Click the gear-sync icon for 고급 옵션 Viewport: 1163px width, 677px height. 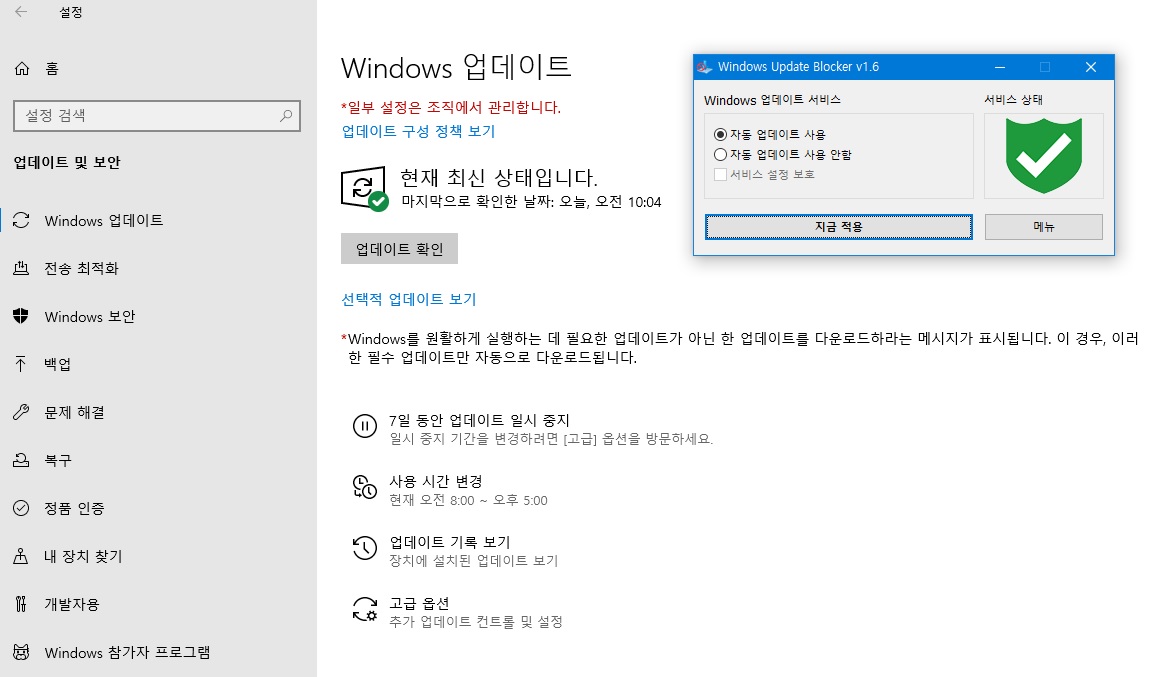pos(364,609)
